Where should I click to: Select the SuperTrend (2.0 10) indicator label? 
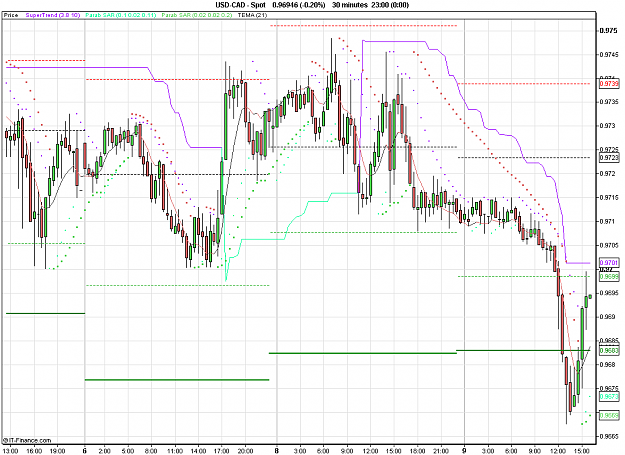[x=53, y=15]
